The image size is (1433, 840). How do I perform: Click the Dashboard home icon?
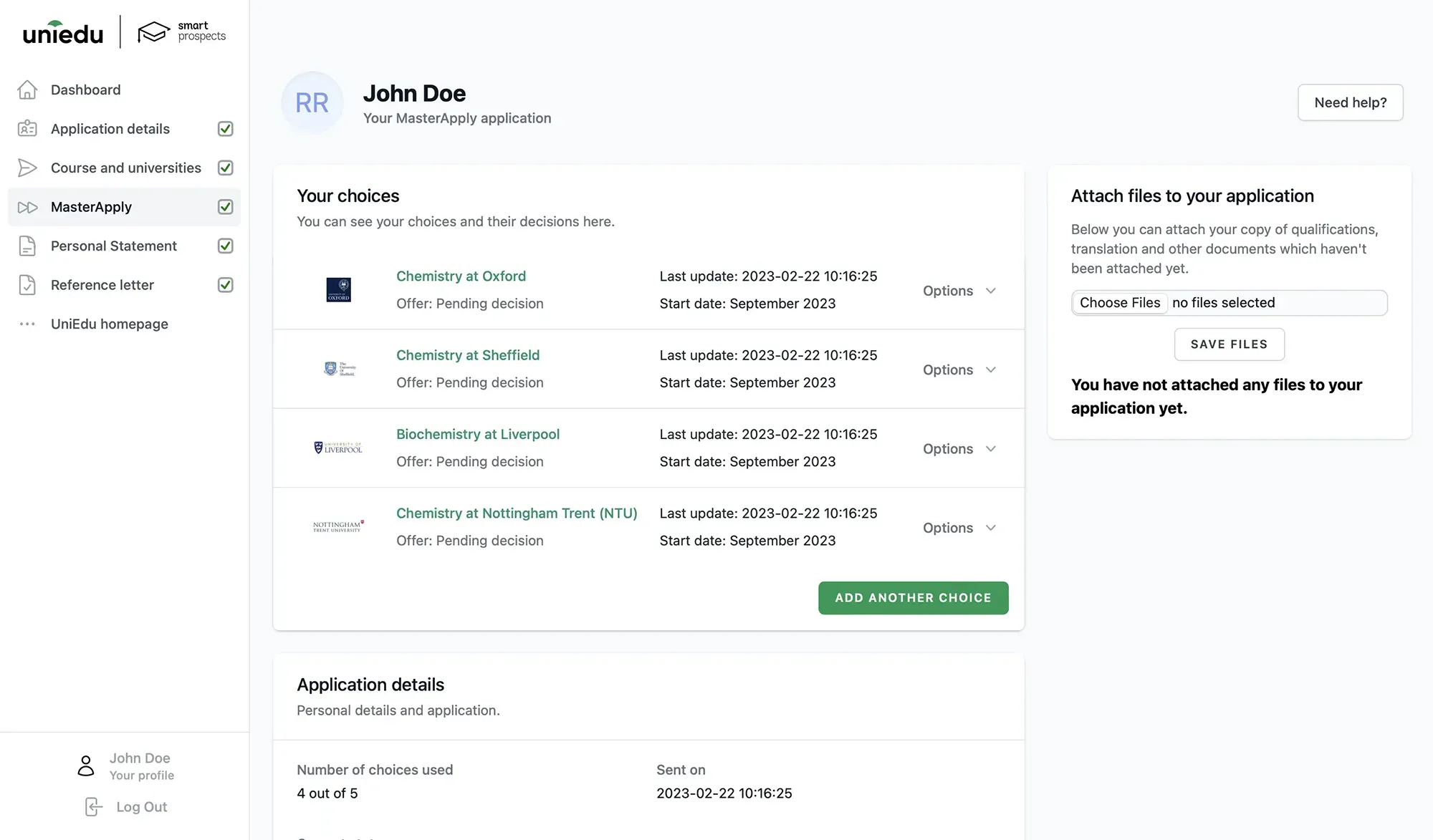point(27,90)
